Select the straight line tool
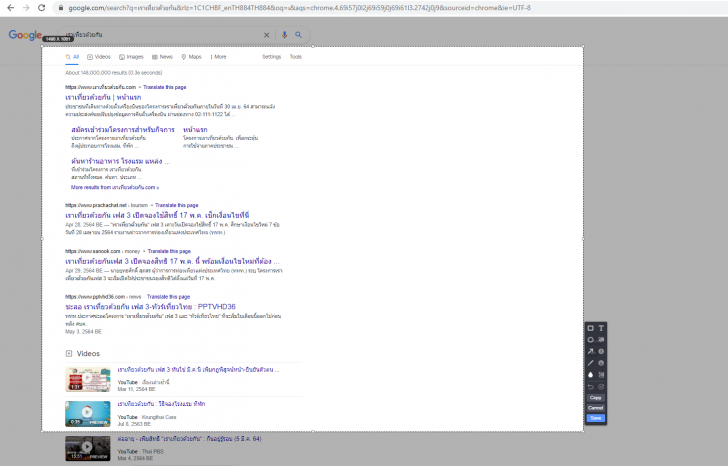Viewport: 728px width, 466px height. pyautogui.click(x=591, y=363)
